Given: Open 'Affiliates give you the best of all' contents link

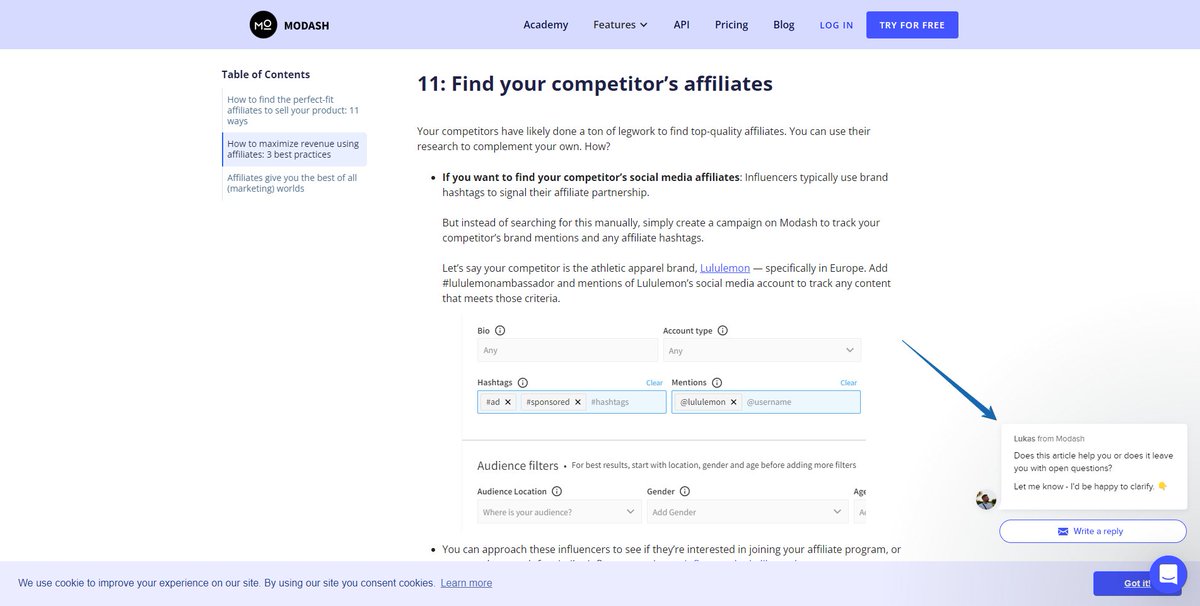Looking at the screenshot, I should pyautogui.click(x=294, y=183).
